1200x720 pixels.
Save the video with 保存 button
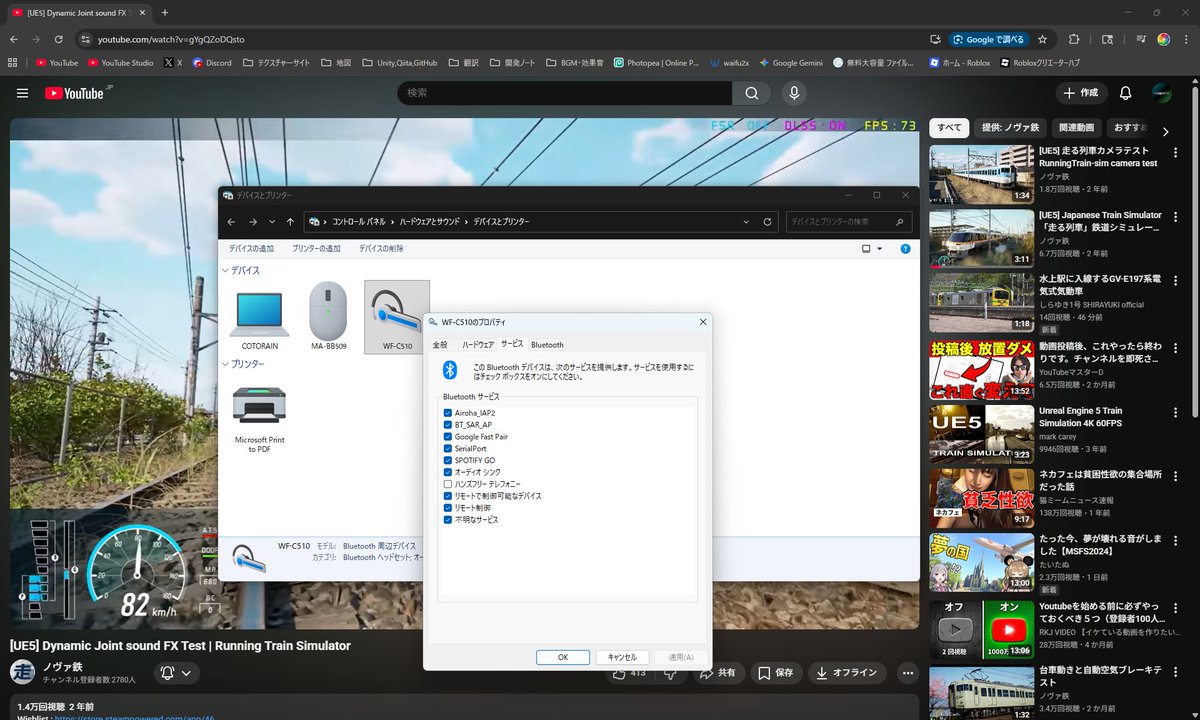[776, 673]
